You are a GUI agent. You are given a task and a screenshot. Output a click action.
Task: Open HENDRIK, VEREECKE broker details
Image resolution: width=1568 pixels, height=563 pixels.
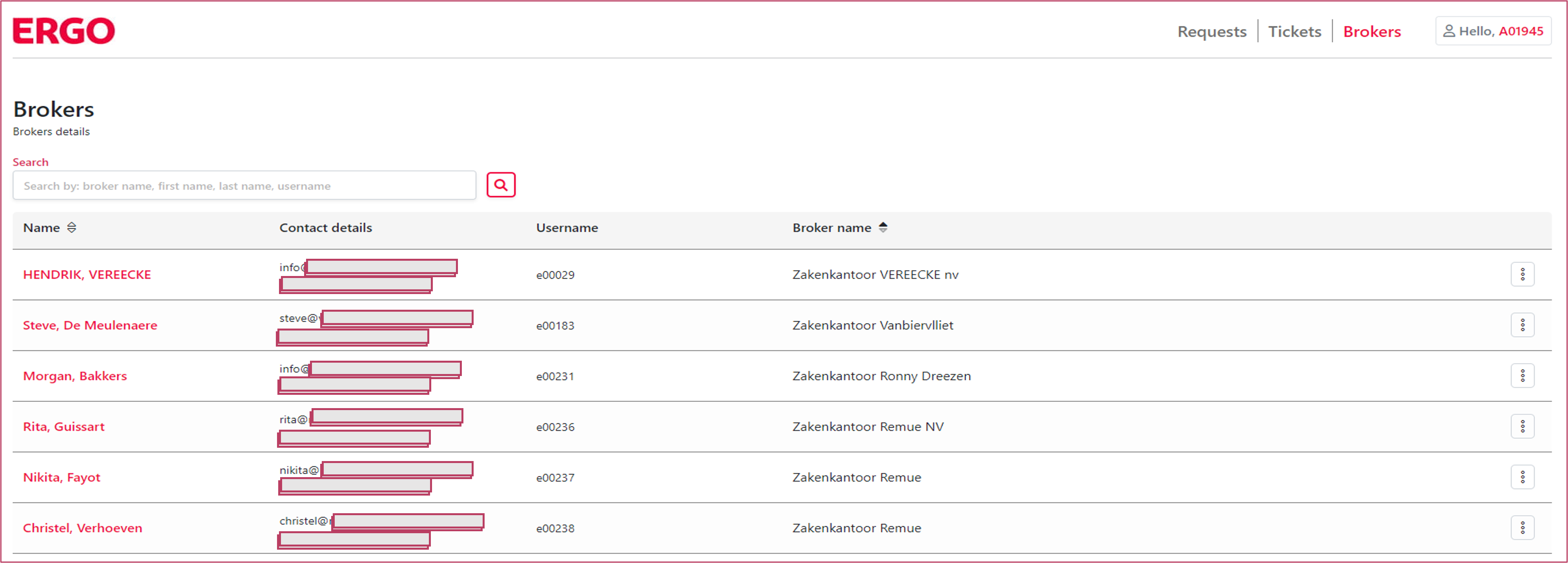click(87, 275)
